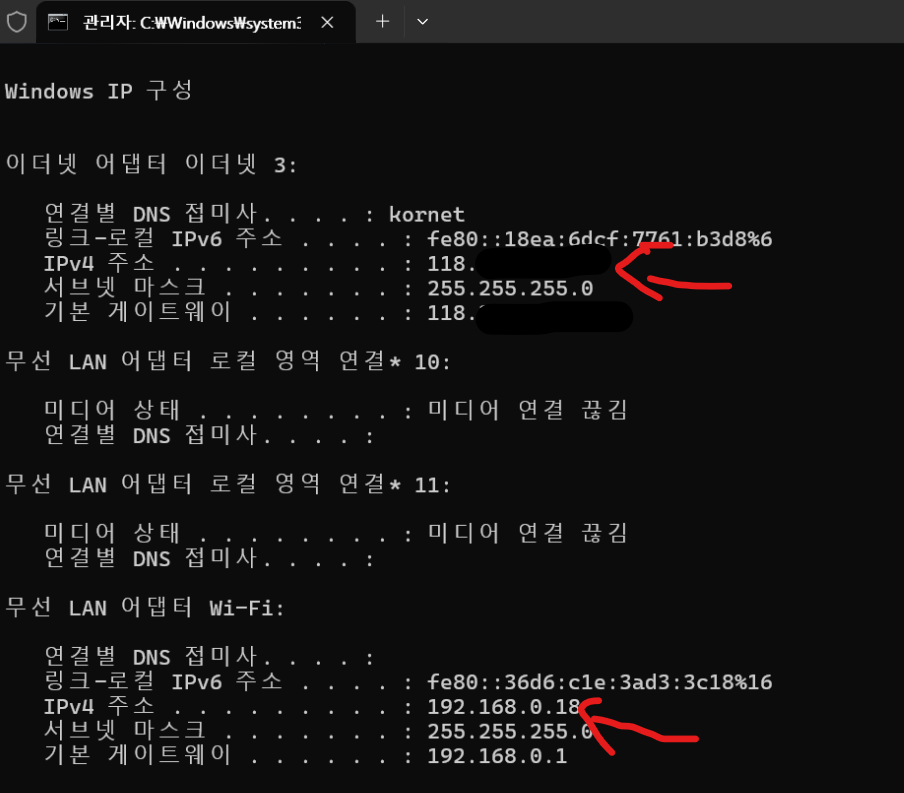This screenshot has width=904, height=793.
Task: Click the Wi-Fi IPv4 address 192.168.0.18
Action: pos(504,706)
